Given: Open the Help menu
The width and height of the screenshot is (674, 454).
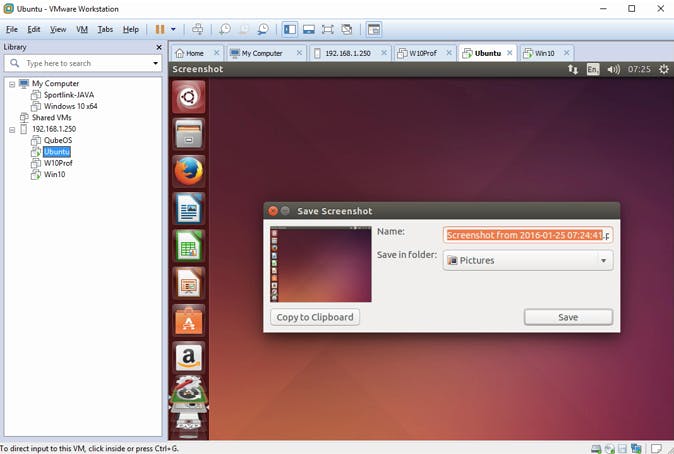Looking at the screenshot, I should pyautogui.click(x=131, y=29).
